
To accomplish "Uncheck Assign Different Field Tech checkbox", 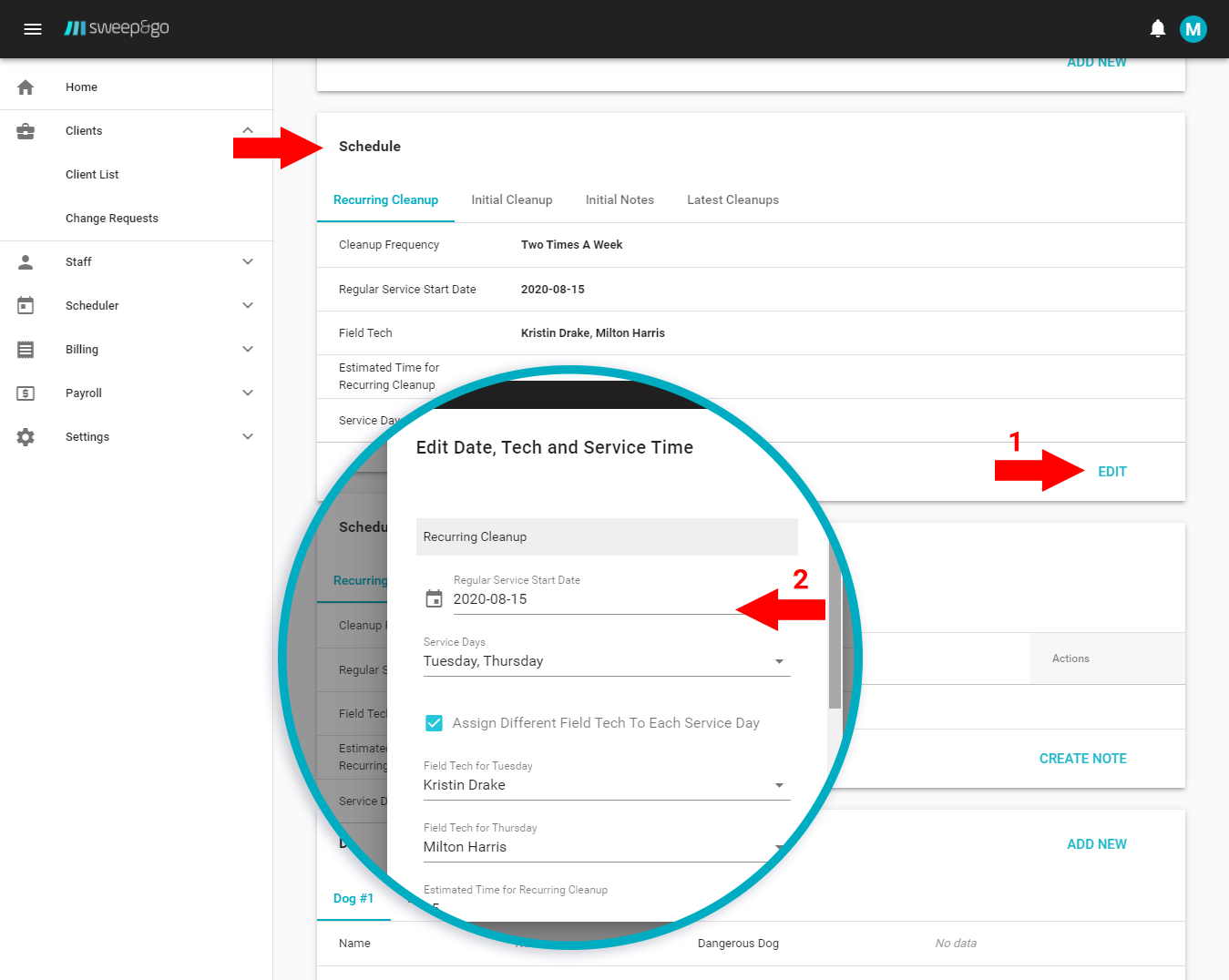I will click(x=435, y=723).
